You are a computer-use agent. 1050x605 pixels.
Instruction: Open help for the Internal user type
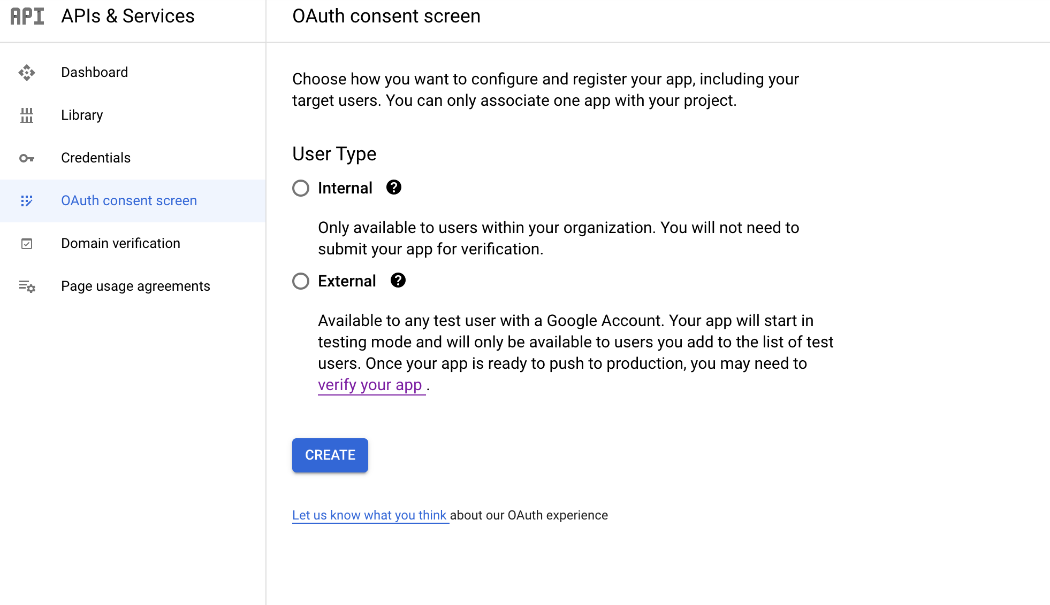click(394, 187)
